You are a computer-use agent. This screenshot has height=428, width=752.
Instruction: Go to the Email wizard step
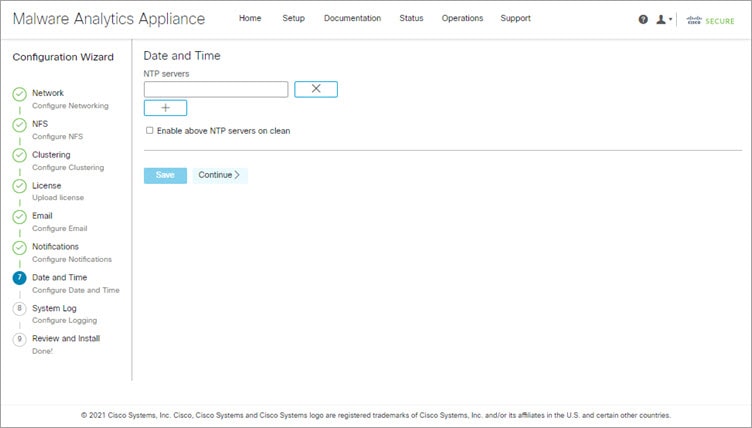point(42,215)
